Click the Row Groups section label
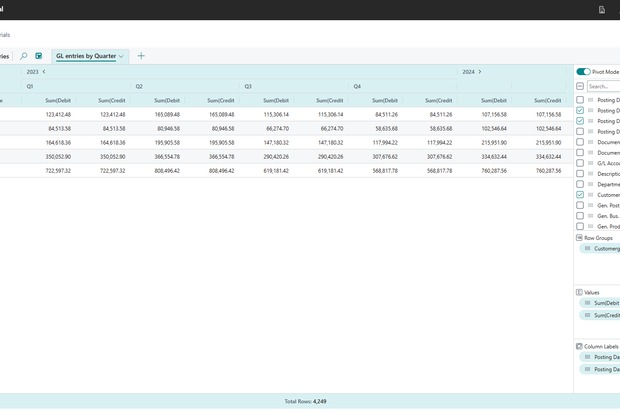Image resolution: width=620 pixels, height=420 pixels. [x=598, y=238]
